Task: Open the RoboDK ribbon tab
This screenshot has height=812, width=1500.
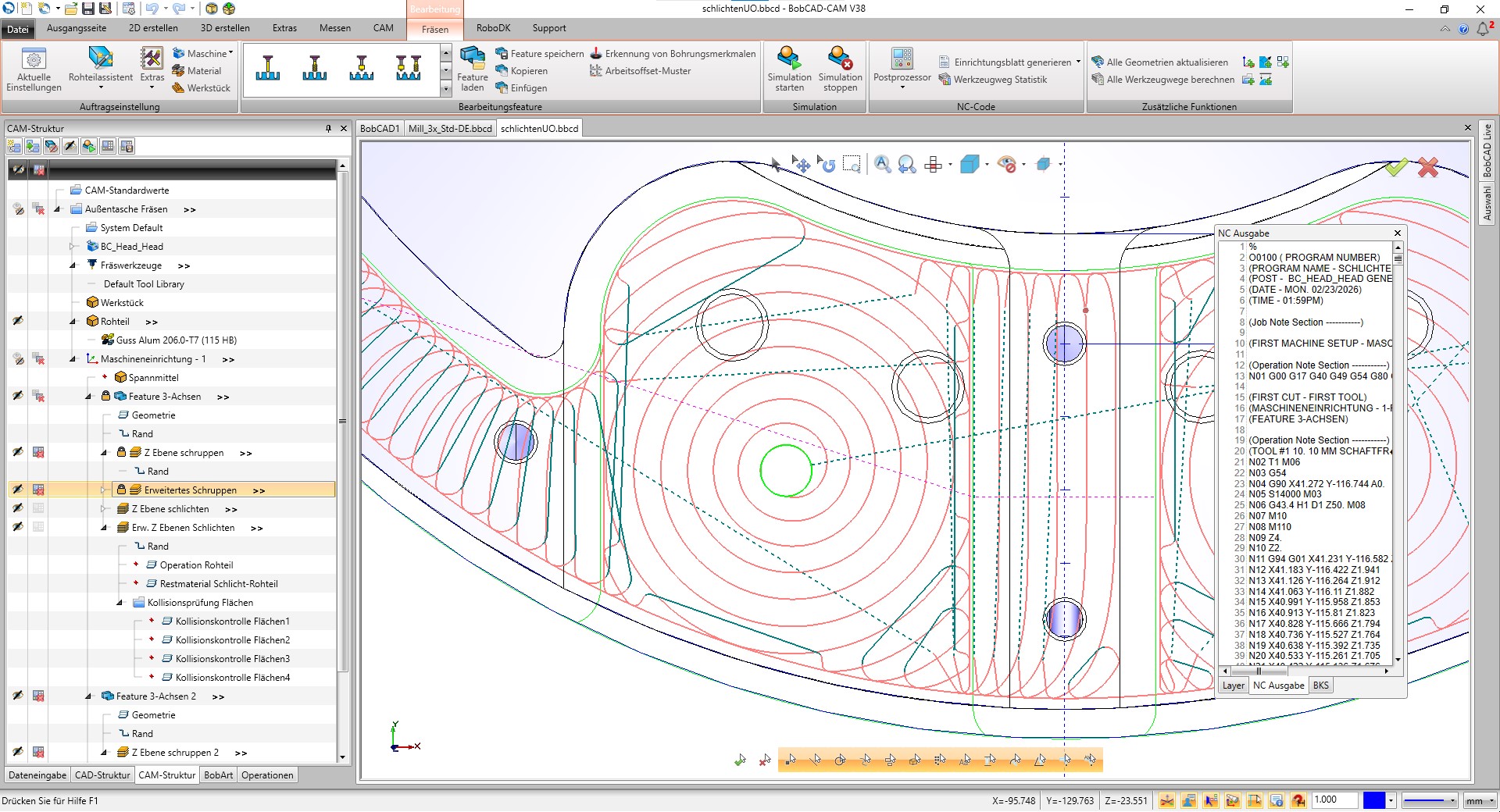Action: 494,28
